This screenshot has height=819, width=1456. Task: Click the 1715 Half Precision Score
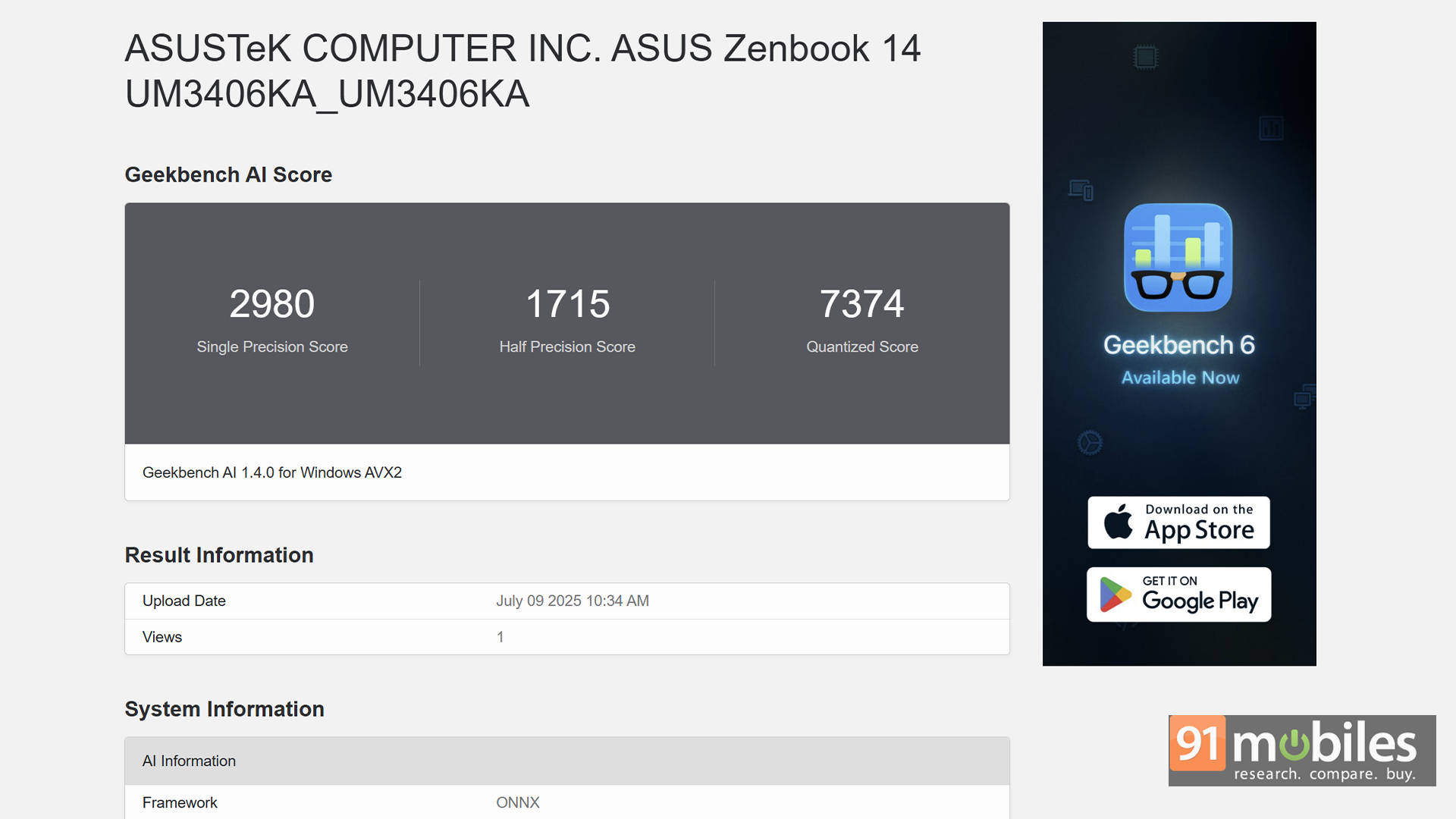tap(567, 304)
